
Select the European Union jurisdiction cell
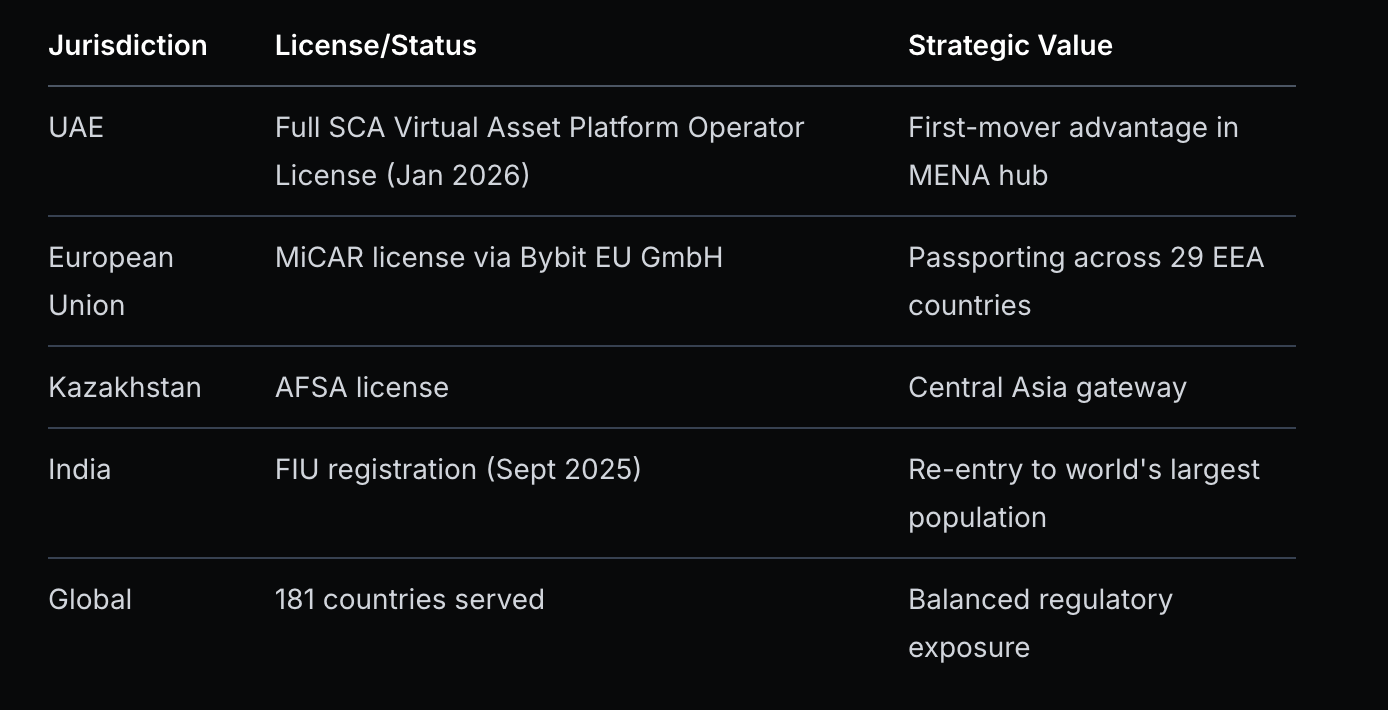[x=111, y=281]
